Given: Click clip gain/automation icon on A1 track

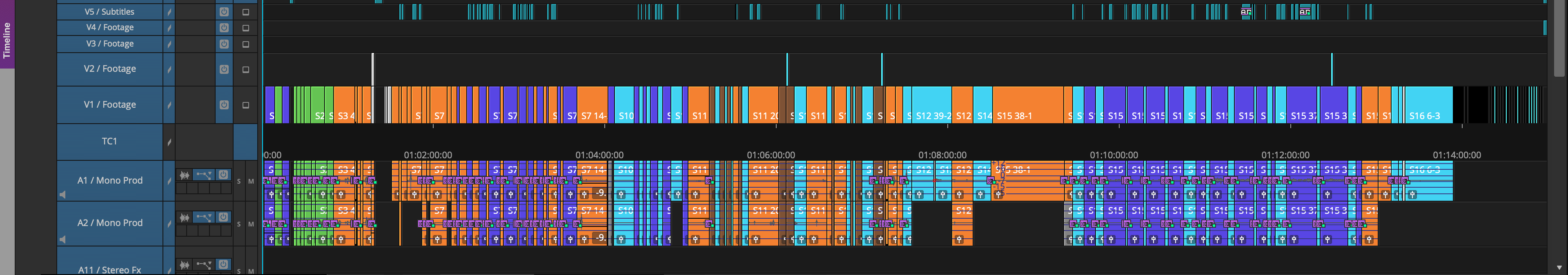Looking at the screenshot, I should pos(204,175).
